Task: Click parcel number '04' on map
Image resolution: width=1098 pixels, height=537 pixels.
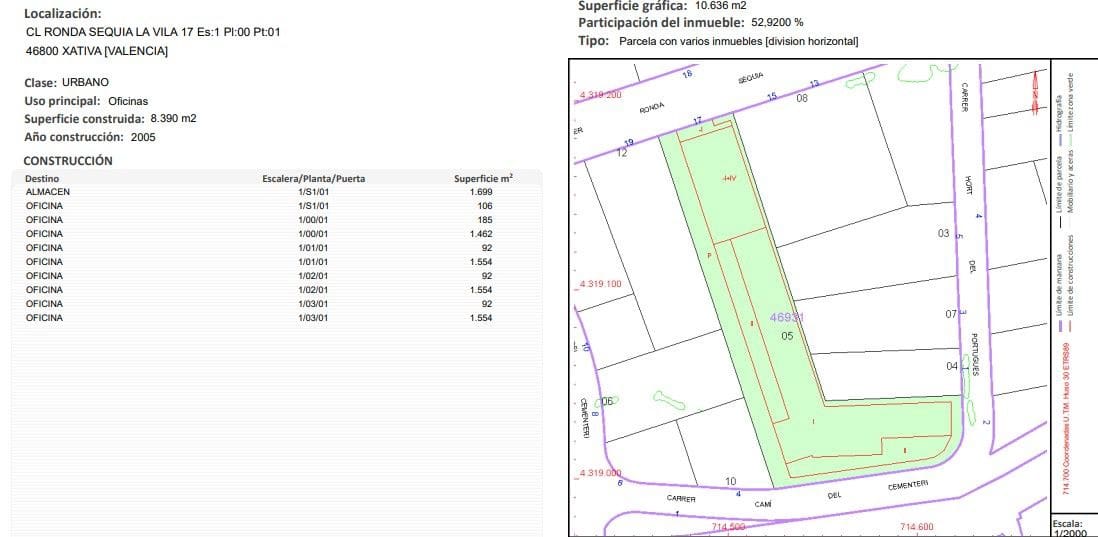Action: [x=952, y=366]
